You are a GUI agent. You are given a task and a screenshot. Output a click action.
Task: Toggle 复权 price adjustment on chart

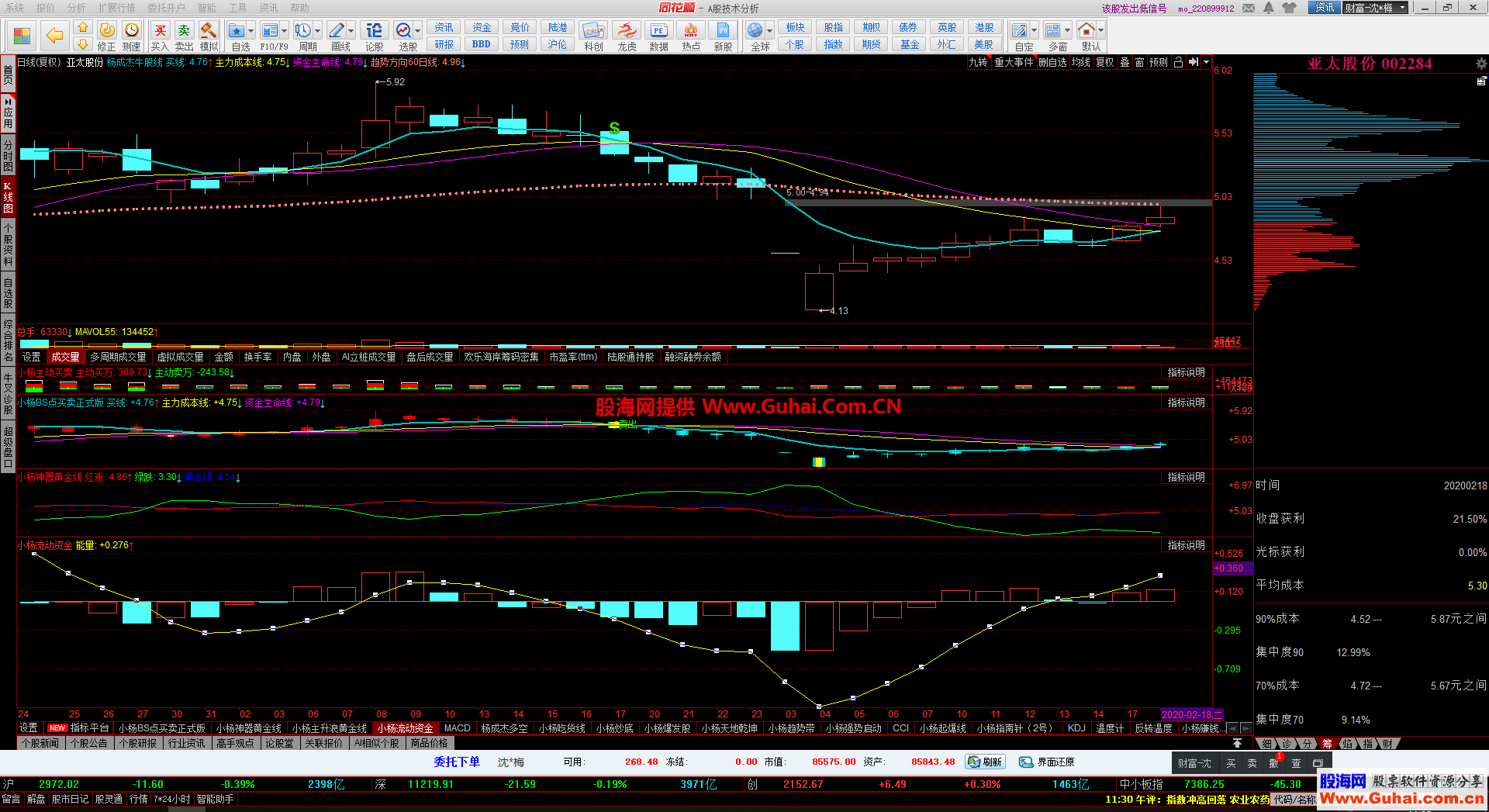[1104, 63]
